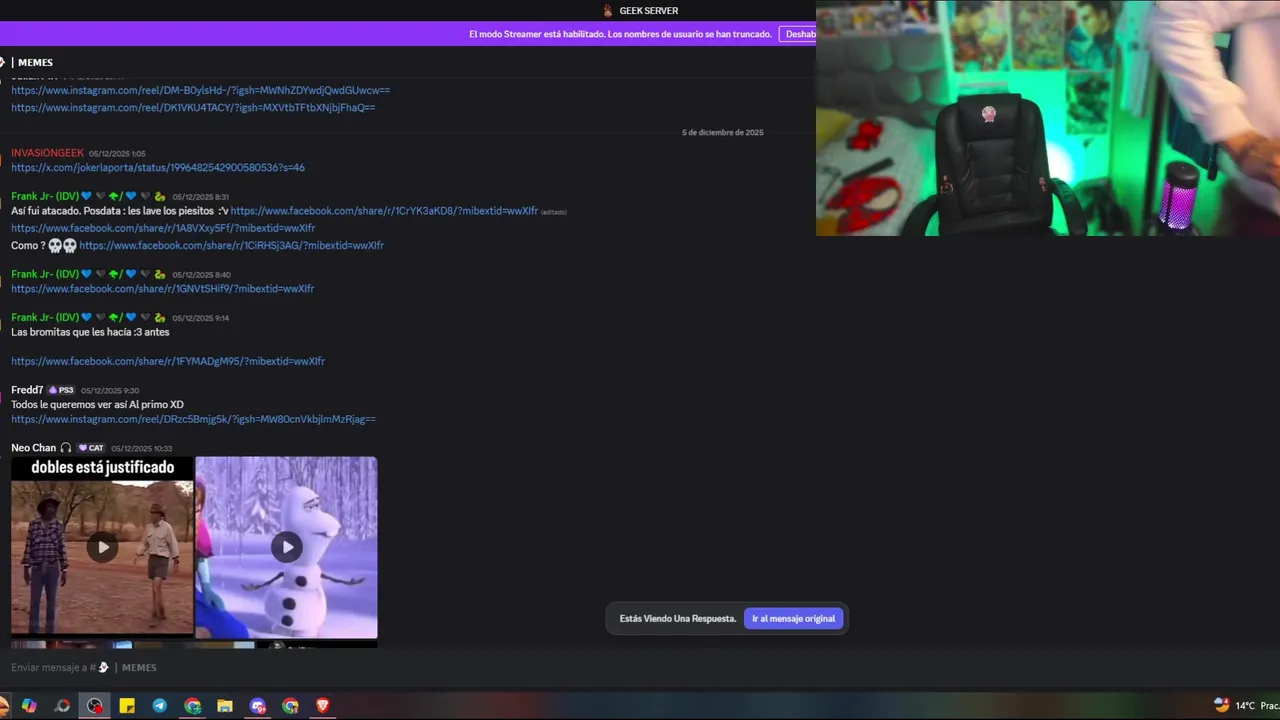Go to the original message

793,618
